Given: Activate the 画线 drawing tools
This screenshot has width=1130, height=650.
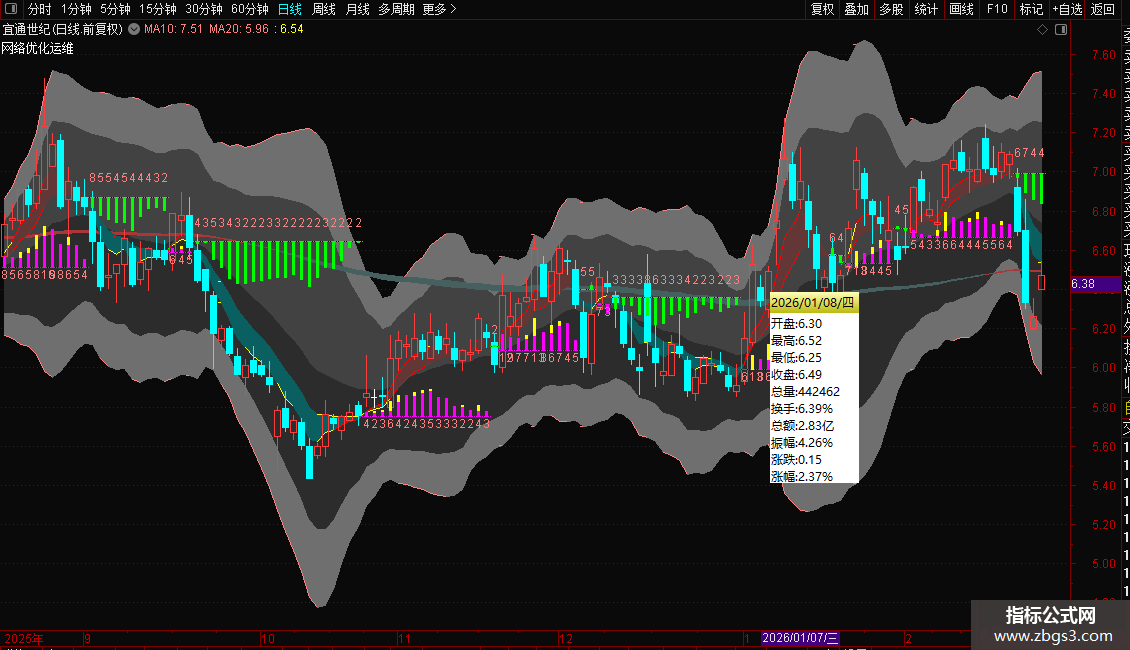Looking at the screenshot, I should (961, 9).
